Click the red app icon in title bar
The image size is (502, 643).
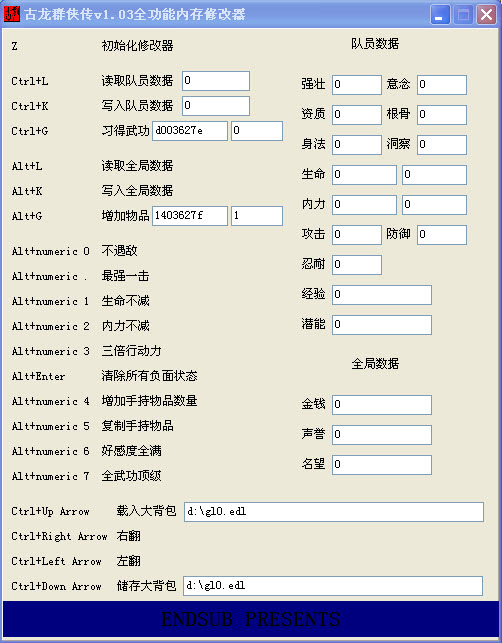click(11, 14)
